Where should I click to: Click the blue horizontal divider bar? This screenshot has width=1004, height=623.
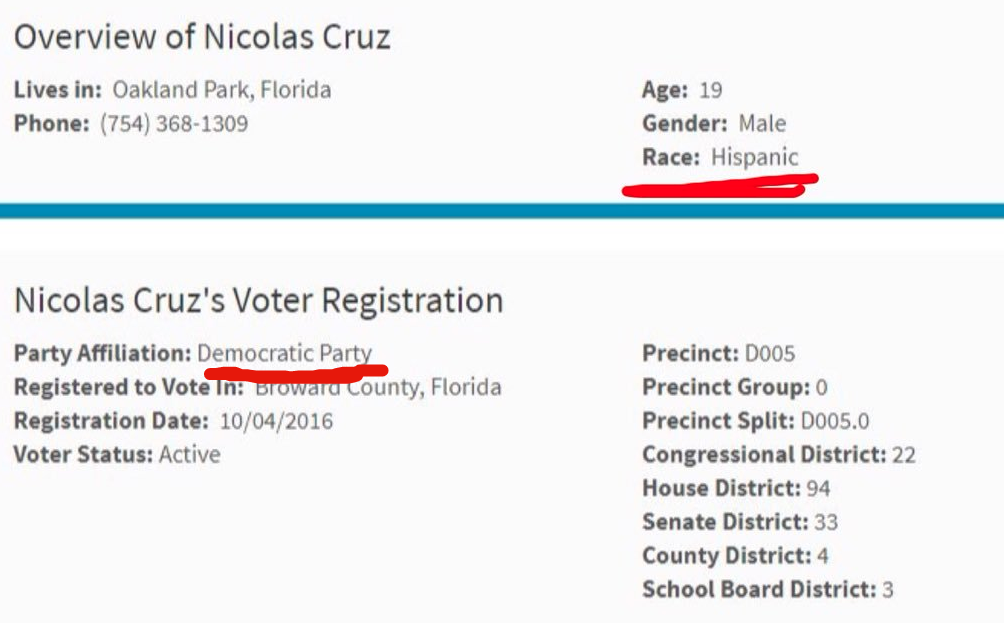[x=502, y=210]
